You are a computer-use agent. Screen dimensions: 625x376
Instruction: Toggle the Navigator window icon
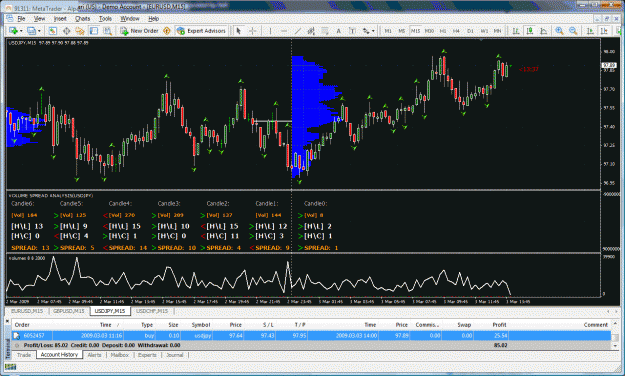[80, 31]
